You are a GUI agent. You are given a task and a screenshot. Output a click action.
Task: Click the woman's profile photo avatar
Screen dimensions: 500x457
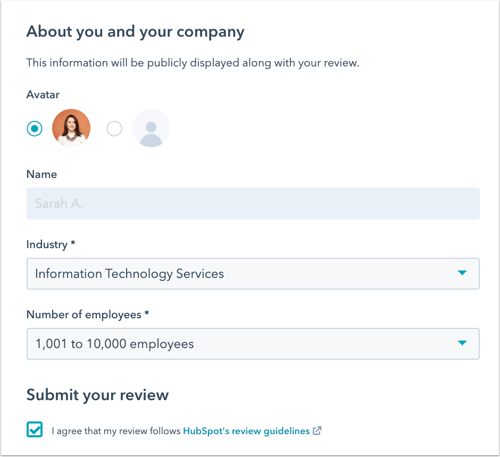71,128
